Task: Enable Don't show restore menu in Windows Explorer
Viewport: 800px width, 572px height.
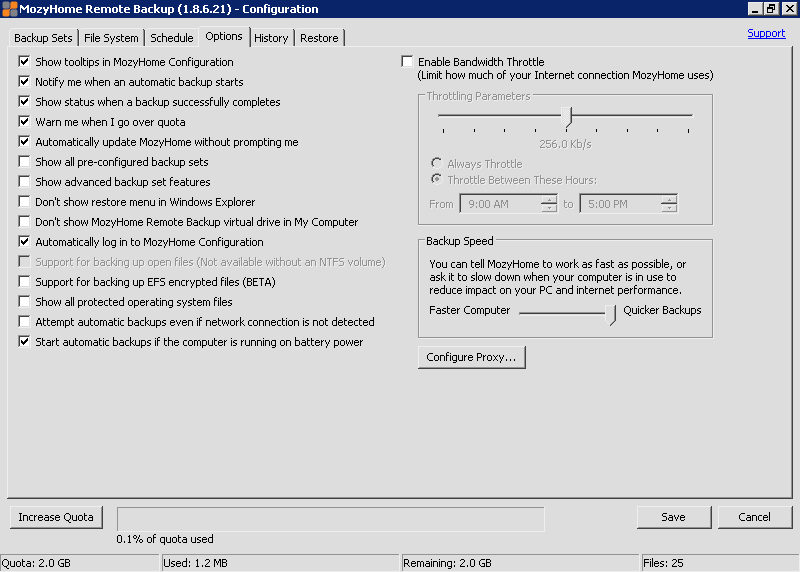Action: [24, 202]
